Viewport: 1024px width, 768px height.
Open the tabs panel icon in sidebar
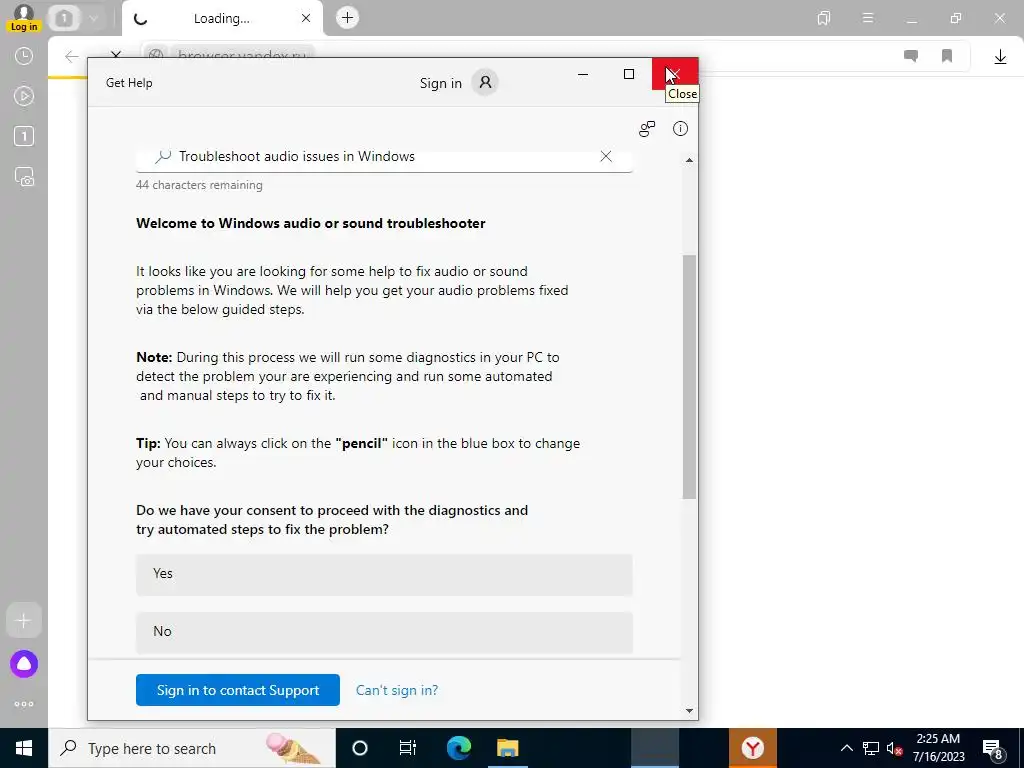[24, 136]
